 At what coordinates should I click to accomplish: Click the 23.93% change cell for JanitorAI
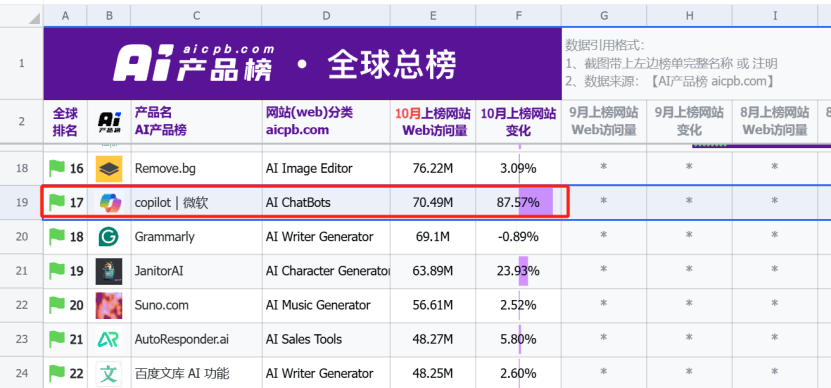pyautogui.click(x=518, y=271)
